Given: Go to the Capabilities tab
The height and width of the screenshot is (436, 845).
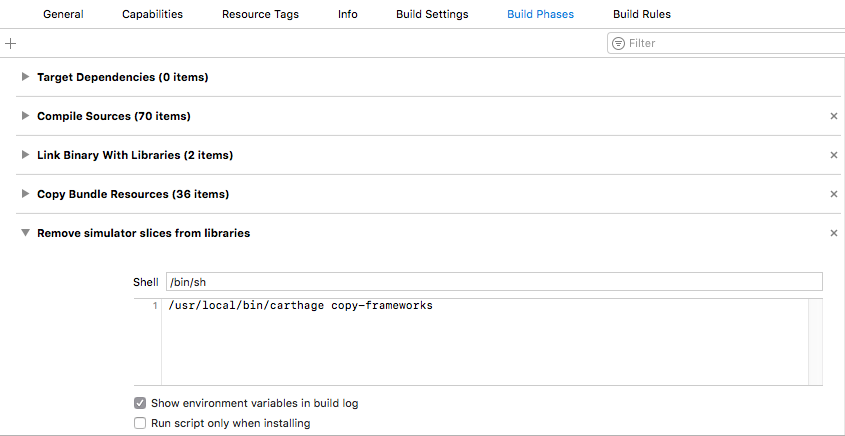Looking at the screenshot, I should point(154,15).
